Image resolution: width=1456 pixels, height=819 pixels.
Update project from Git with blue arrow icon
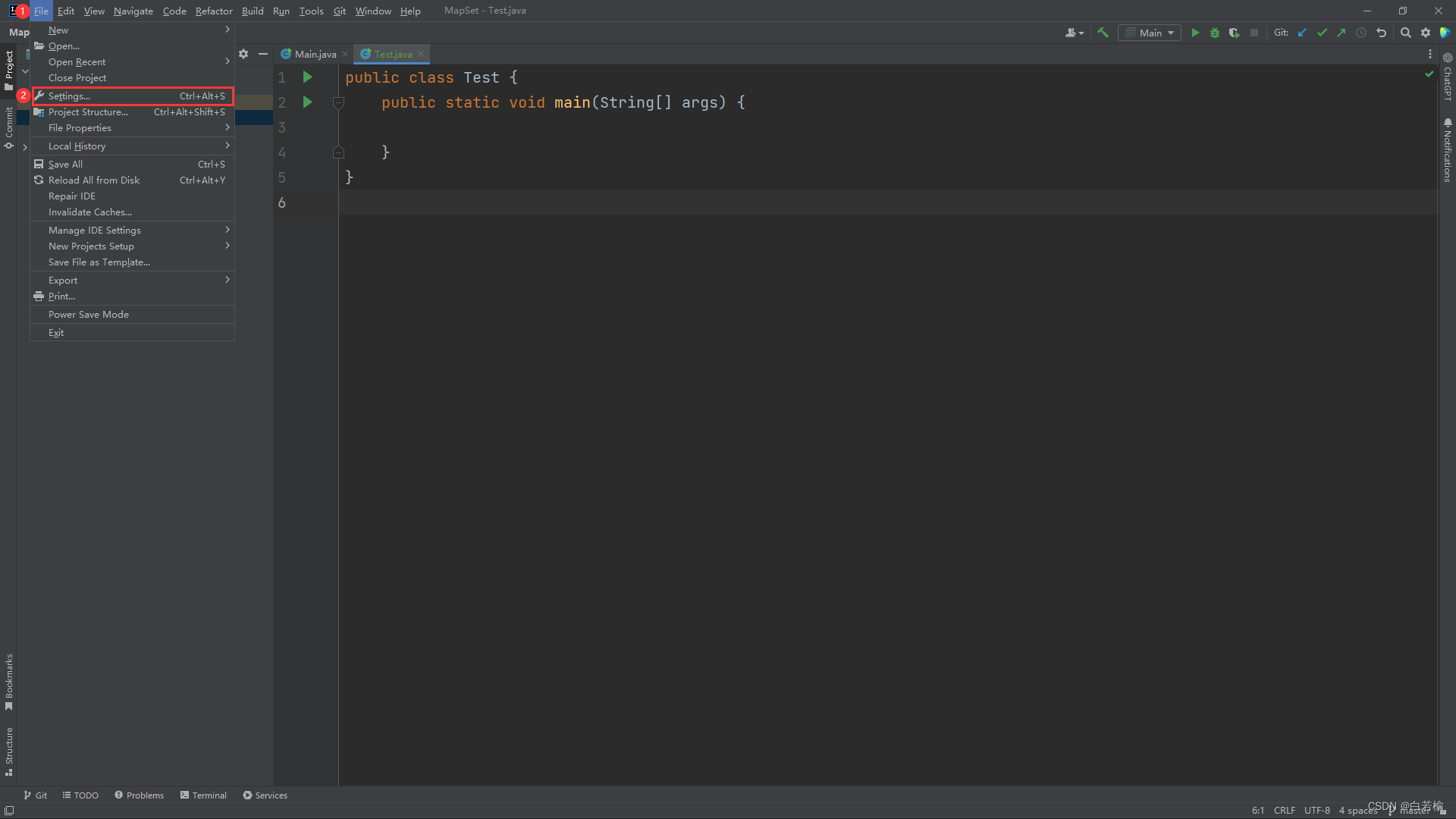pyautogui.click(x=1302, y=33)
